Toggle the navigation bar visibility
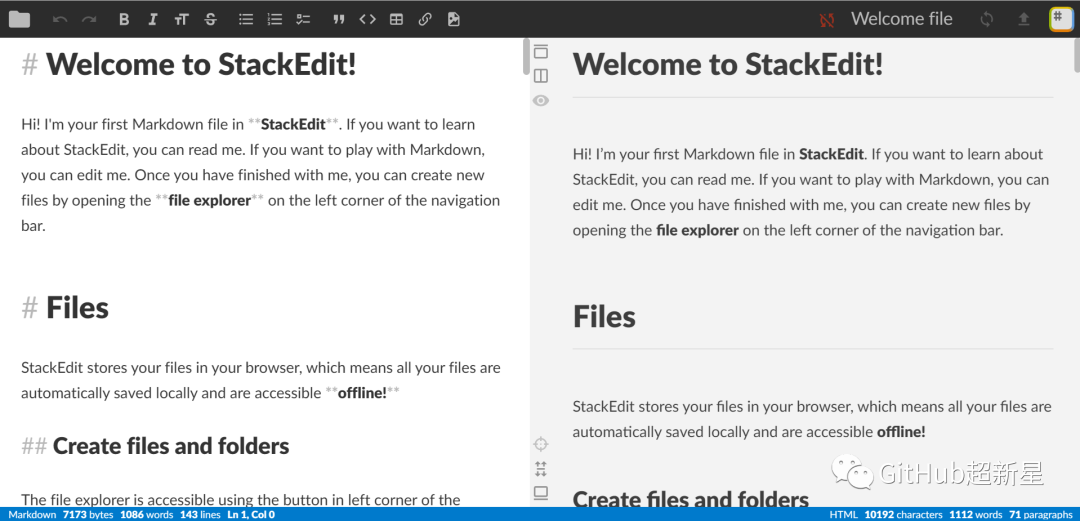The height and width of the screenshot is (521, 1080). click(x=541, y=51)
